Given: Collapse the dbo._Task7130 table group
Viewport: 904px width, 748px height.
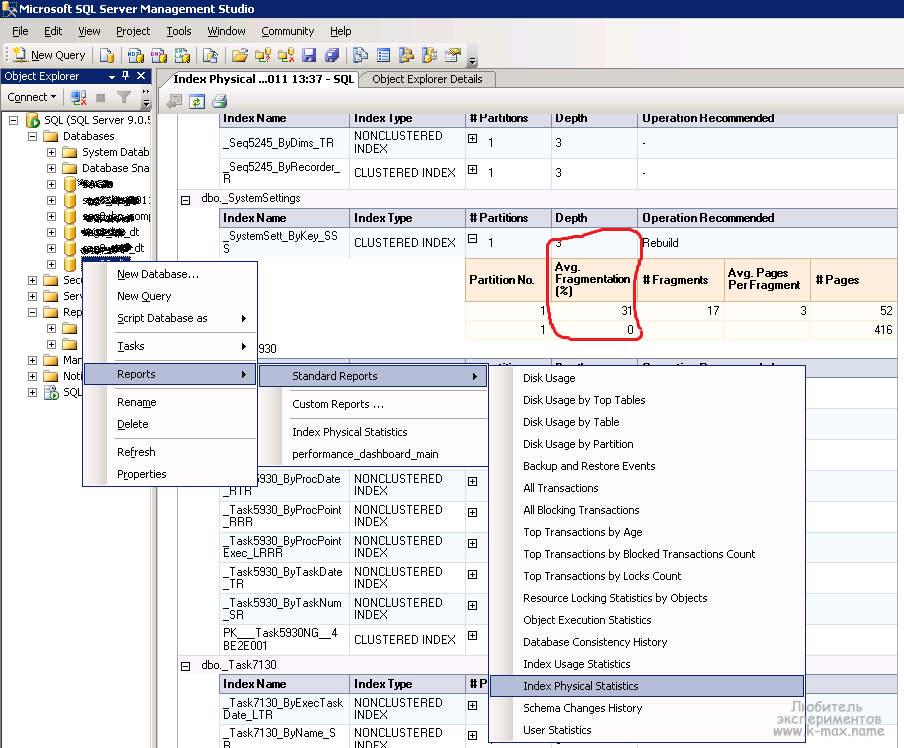Looking at the screenshot, I should [x=185, y=666].
